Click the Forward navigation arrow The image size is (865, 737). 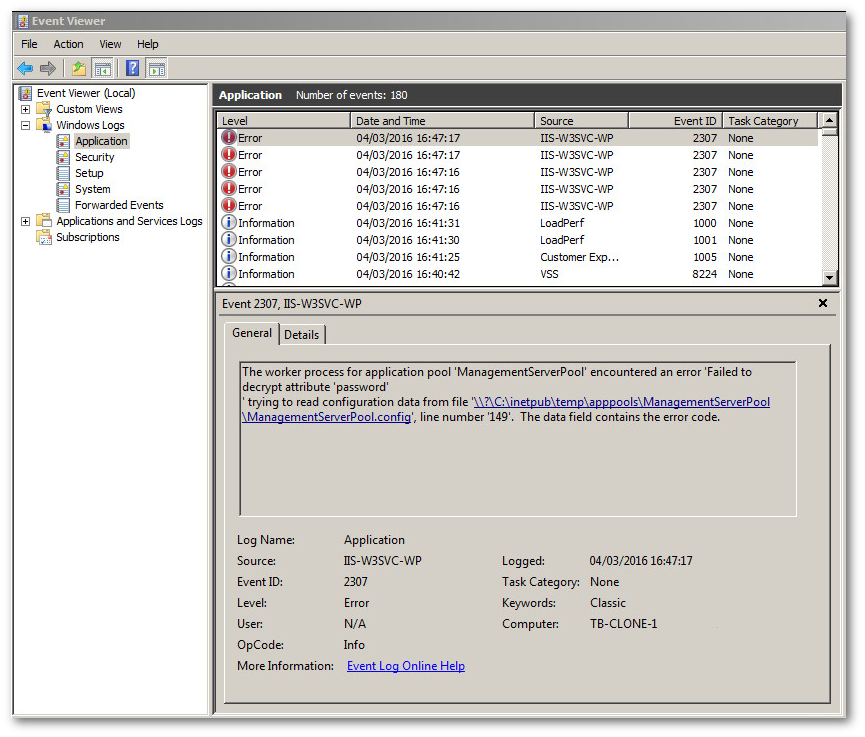[x=46, y=68]
